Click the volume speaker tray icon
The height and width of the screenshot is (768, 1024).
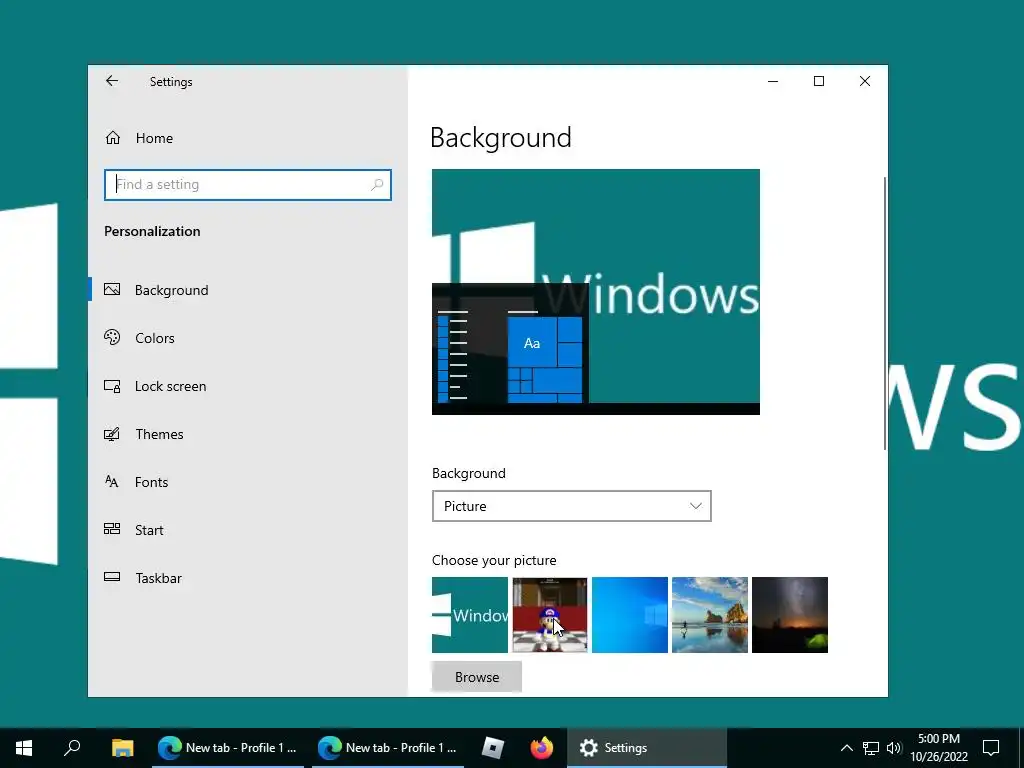point(894,748)
